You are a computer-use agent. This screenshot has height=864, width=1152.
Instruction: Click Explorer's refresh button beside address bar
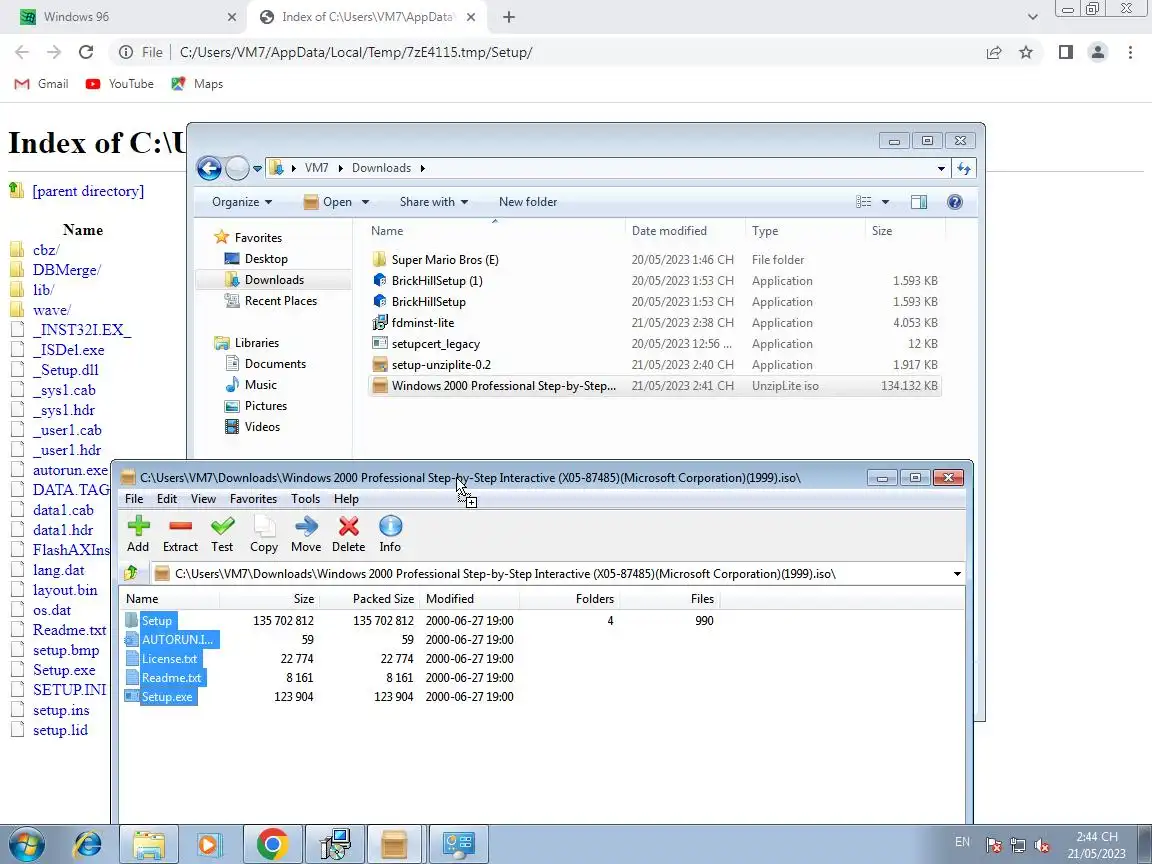point(964,168)
